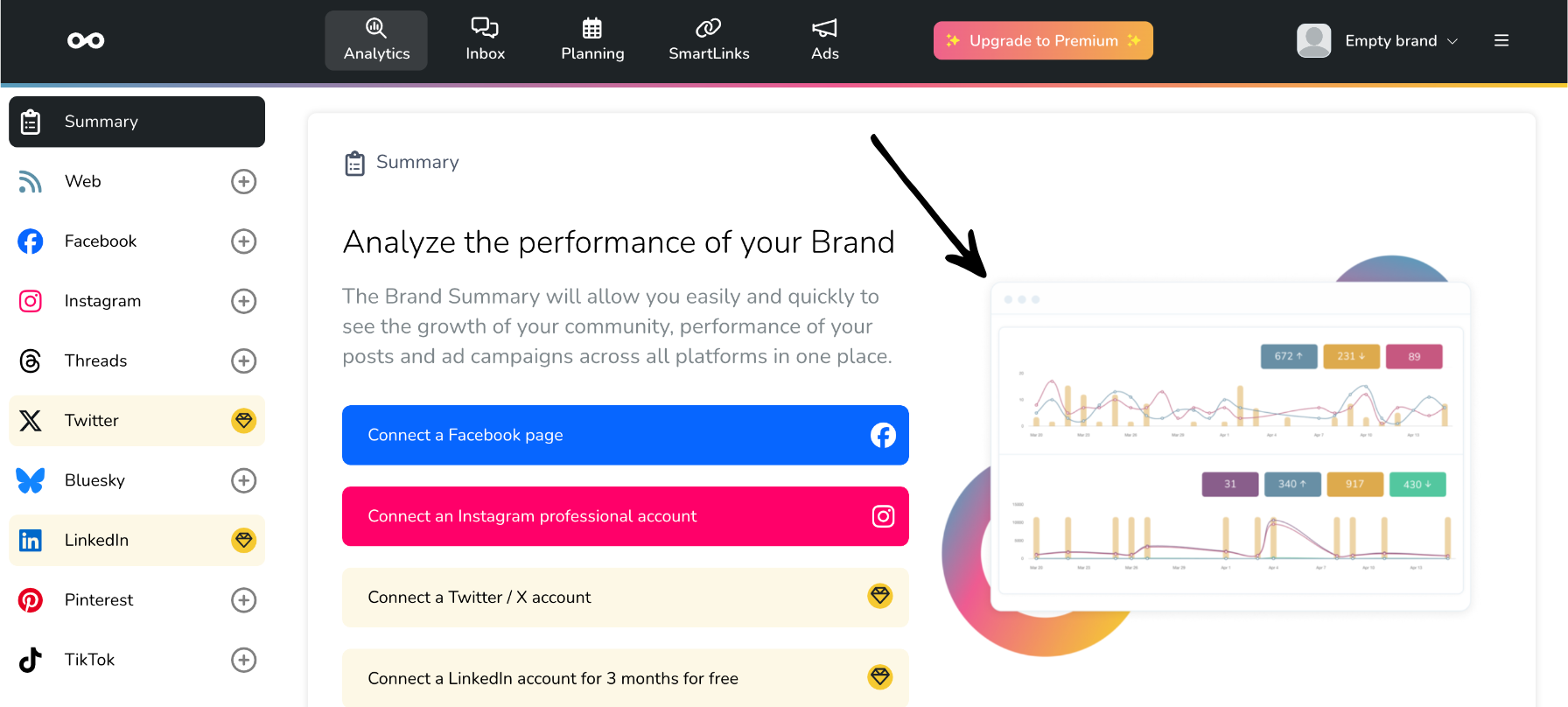Open the hamburger menu icon
The width and height of the screenshot is (1568, 707).
1501,40
